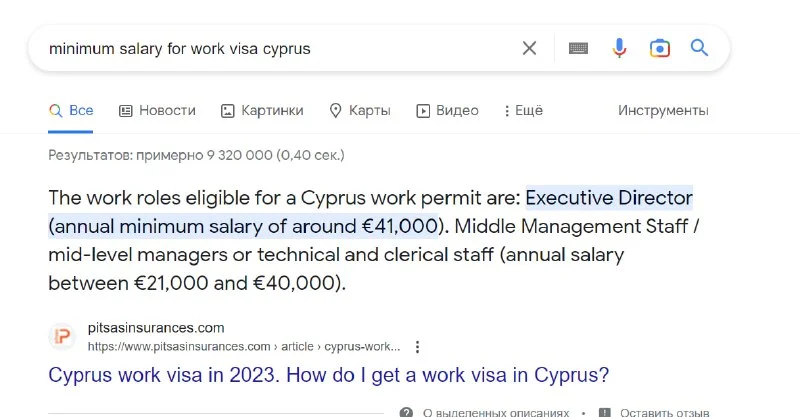Click the pitsasinsurances.com site name
This screenshot has height=417, width=800.
click(x=155, y=328)
